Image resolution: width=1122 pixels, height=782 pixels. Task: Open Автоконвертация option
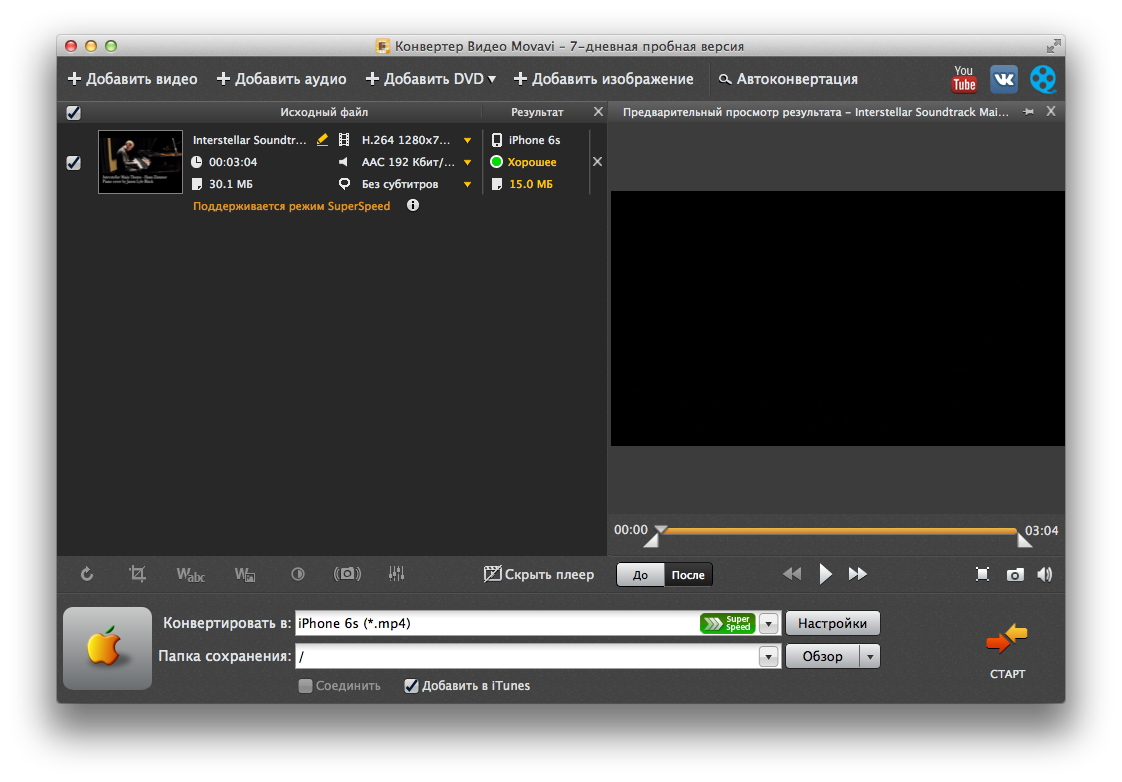tap(788, 79)
